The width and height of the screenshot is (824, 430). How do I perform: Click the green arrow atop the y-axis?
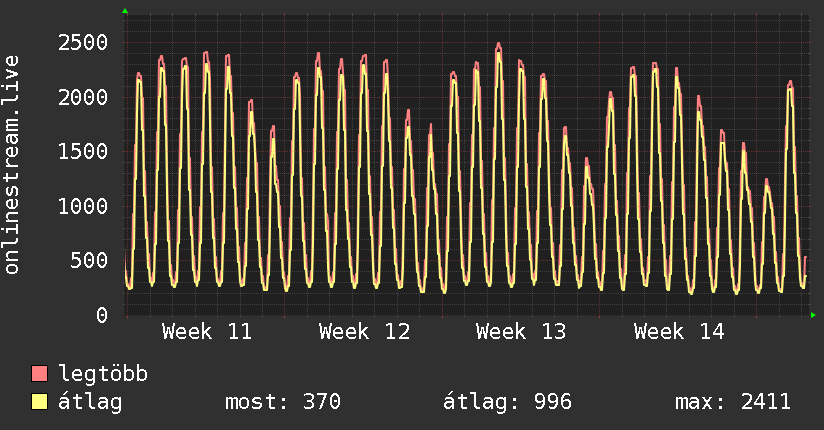(125, 11)
